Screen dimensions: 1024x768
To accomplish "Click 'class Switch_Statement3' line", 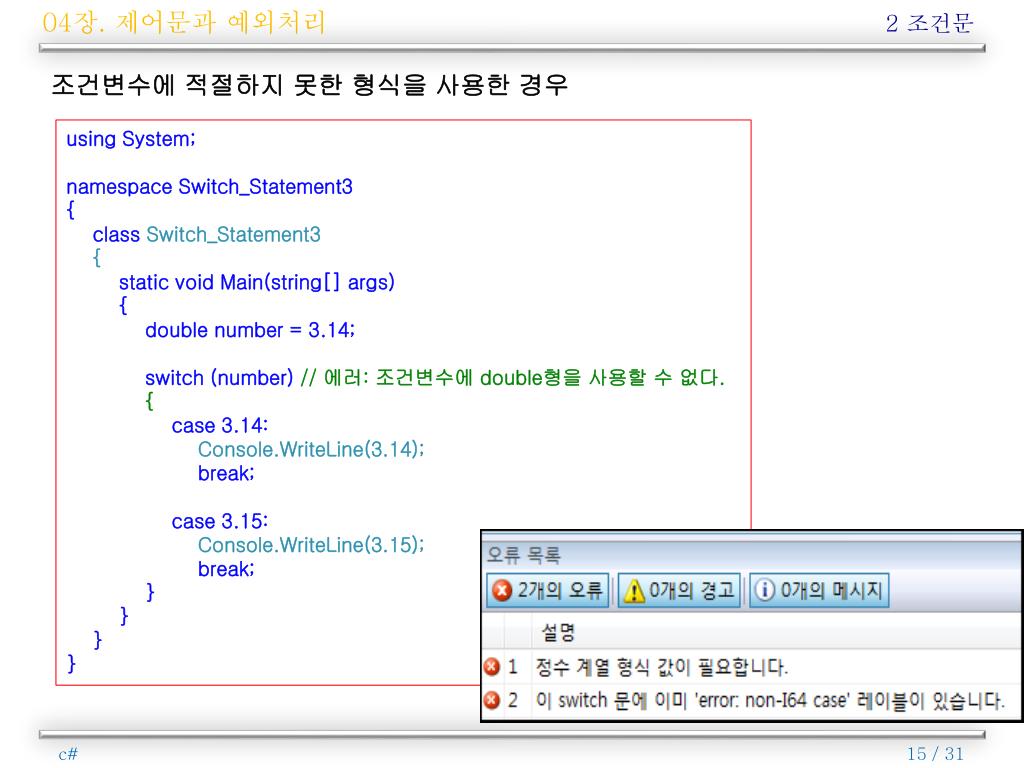I will point(206,234).
